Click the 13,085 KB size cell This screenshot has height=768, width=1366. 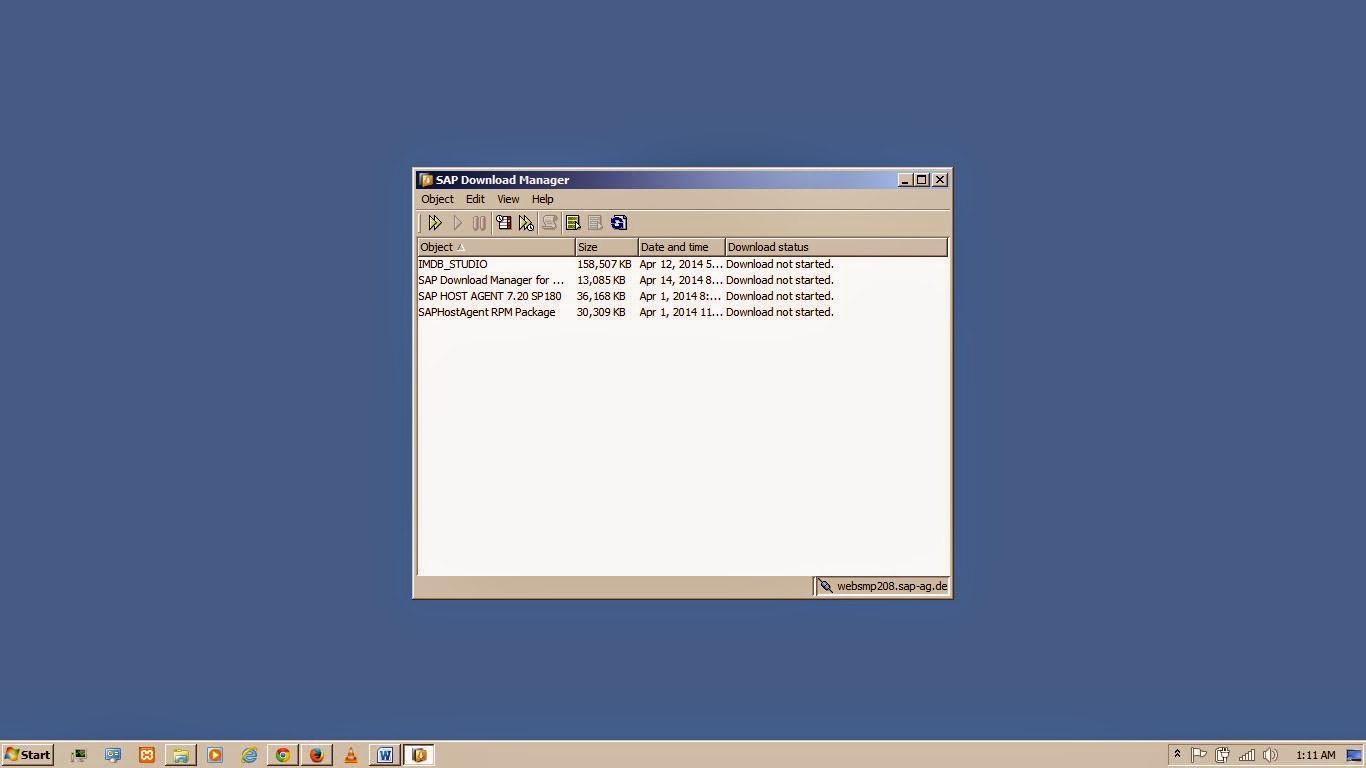pyautogui.click(x=601, y=280)
